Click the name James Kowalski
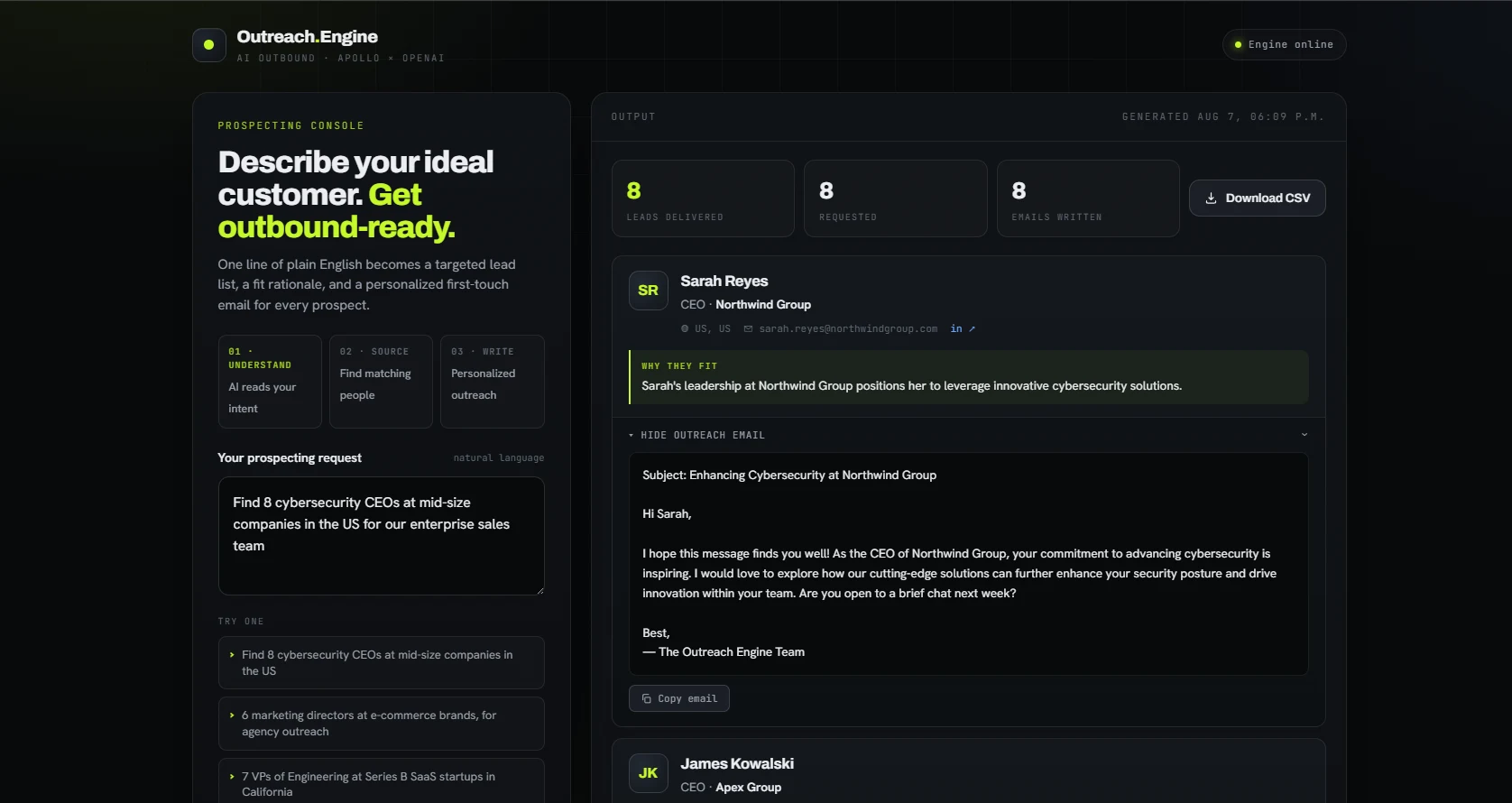The height and width of the screenshot is (803, 1512). pos(737,764)
